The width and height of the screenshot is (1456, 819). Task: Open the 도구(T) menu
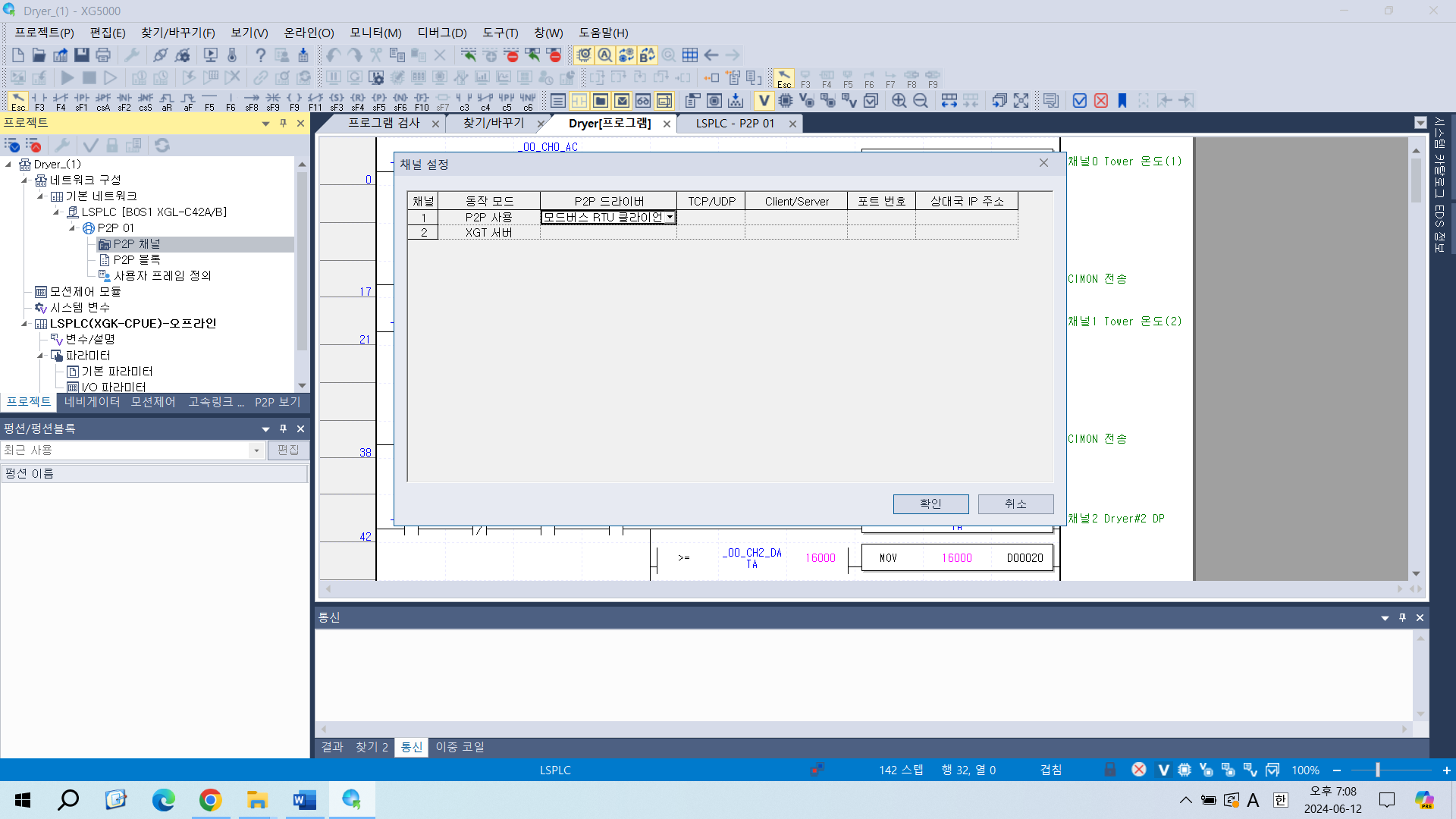[498, 33]
